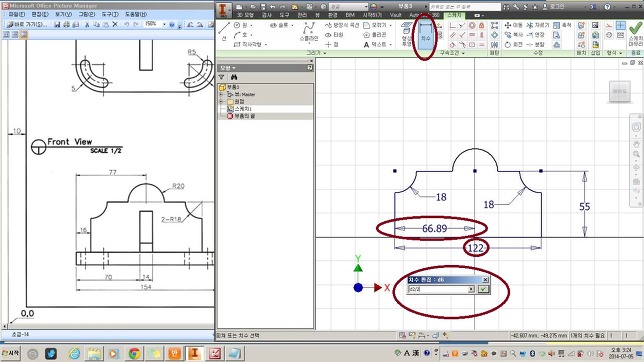Viewport: 644px width, 362px height.
Task: Open the 검사 (Inspect) ribbon tab
Action: 267,15
